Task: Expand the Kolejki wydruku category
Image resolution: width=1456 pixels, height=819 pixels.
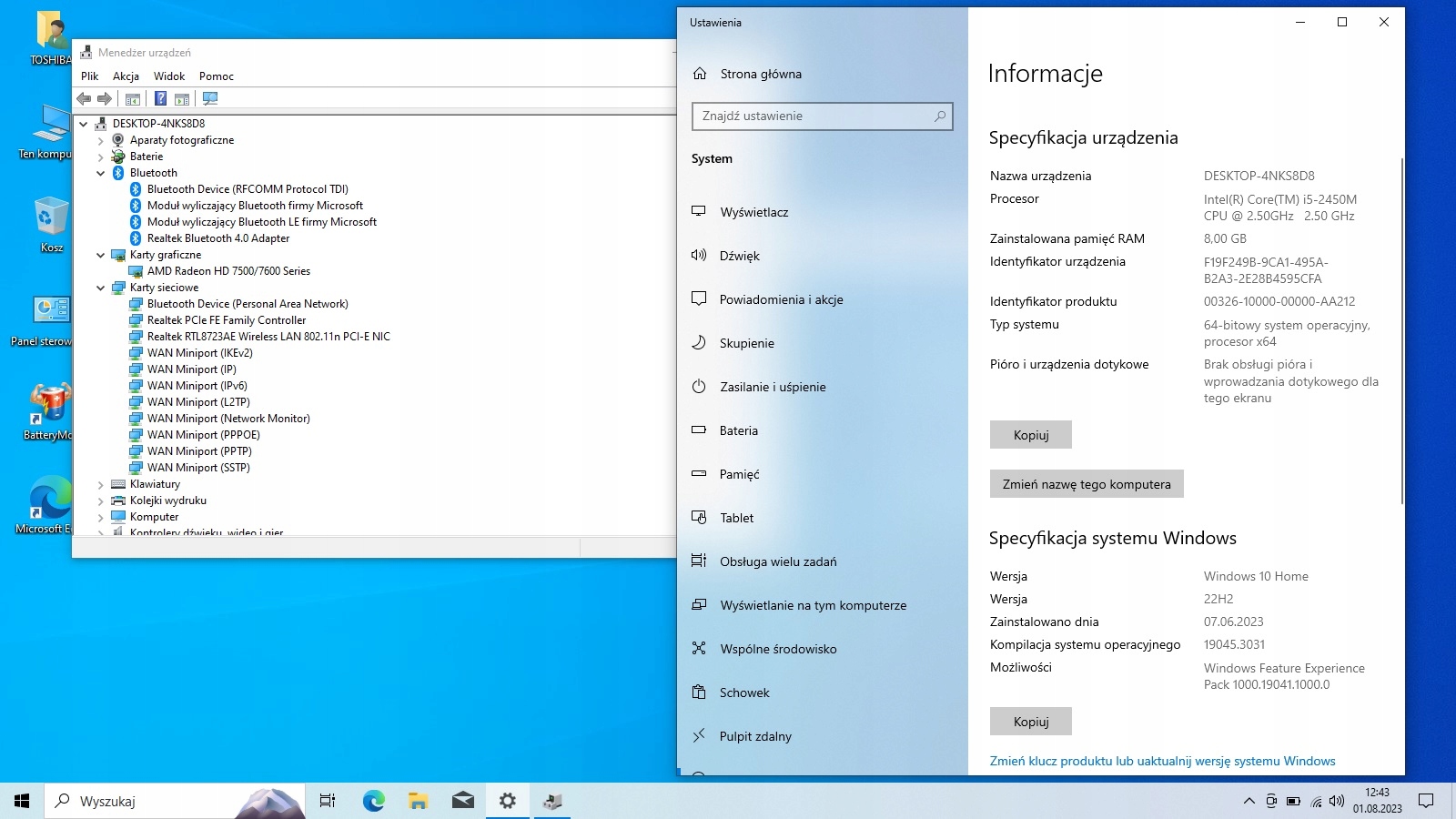Action: point(101,501)
